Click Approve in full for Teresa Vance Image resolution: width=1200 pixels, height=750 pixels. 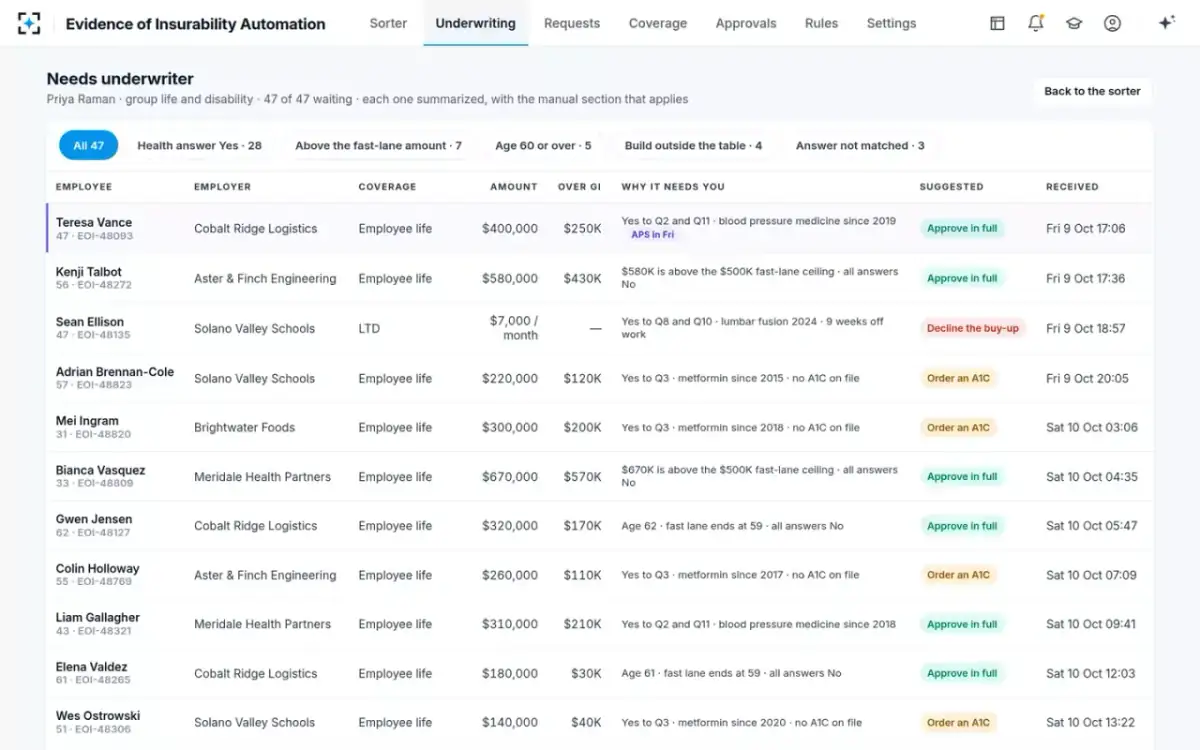click(962, 228)
